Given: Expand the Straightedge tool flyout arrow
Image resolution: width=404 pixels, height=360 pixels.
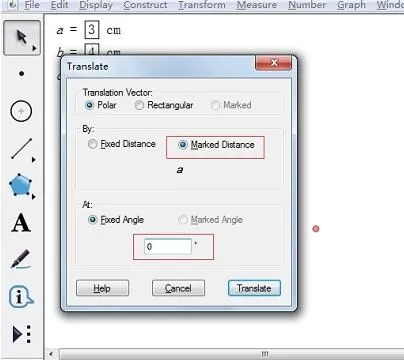Looking at the screenshot, I should pyautogui.click(x=34, y=160).
